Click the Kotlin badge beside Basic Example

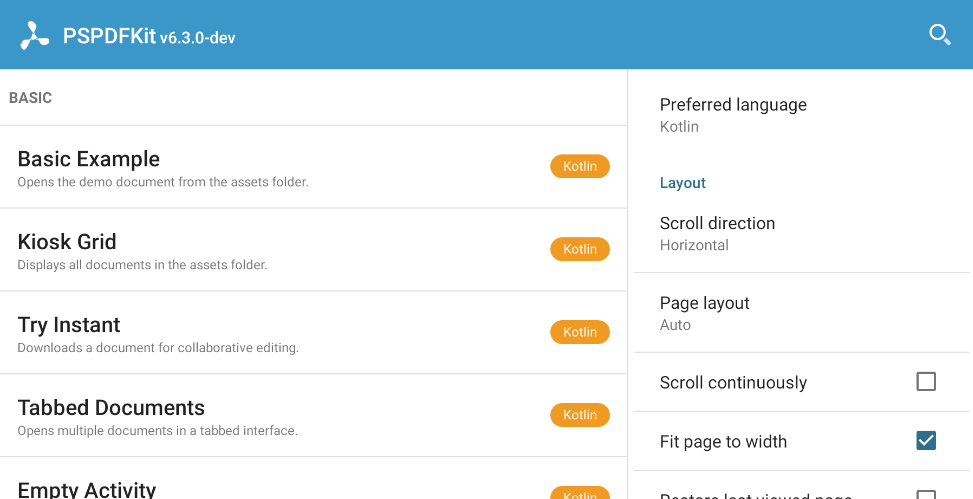click(x=580, y=167)
